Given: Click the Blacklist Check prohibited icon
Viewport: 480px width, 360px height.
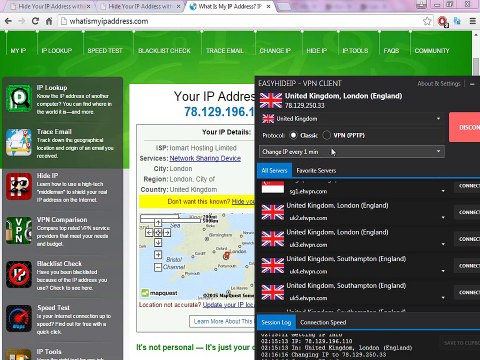Looking at the screenshot, I should pos(19,275).
